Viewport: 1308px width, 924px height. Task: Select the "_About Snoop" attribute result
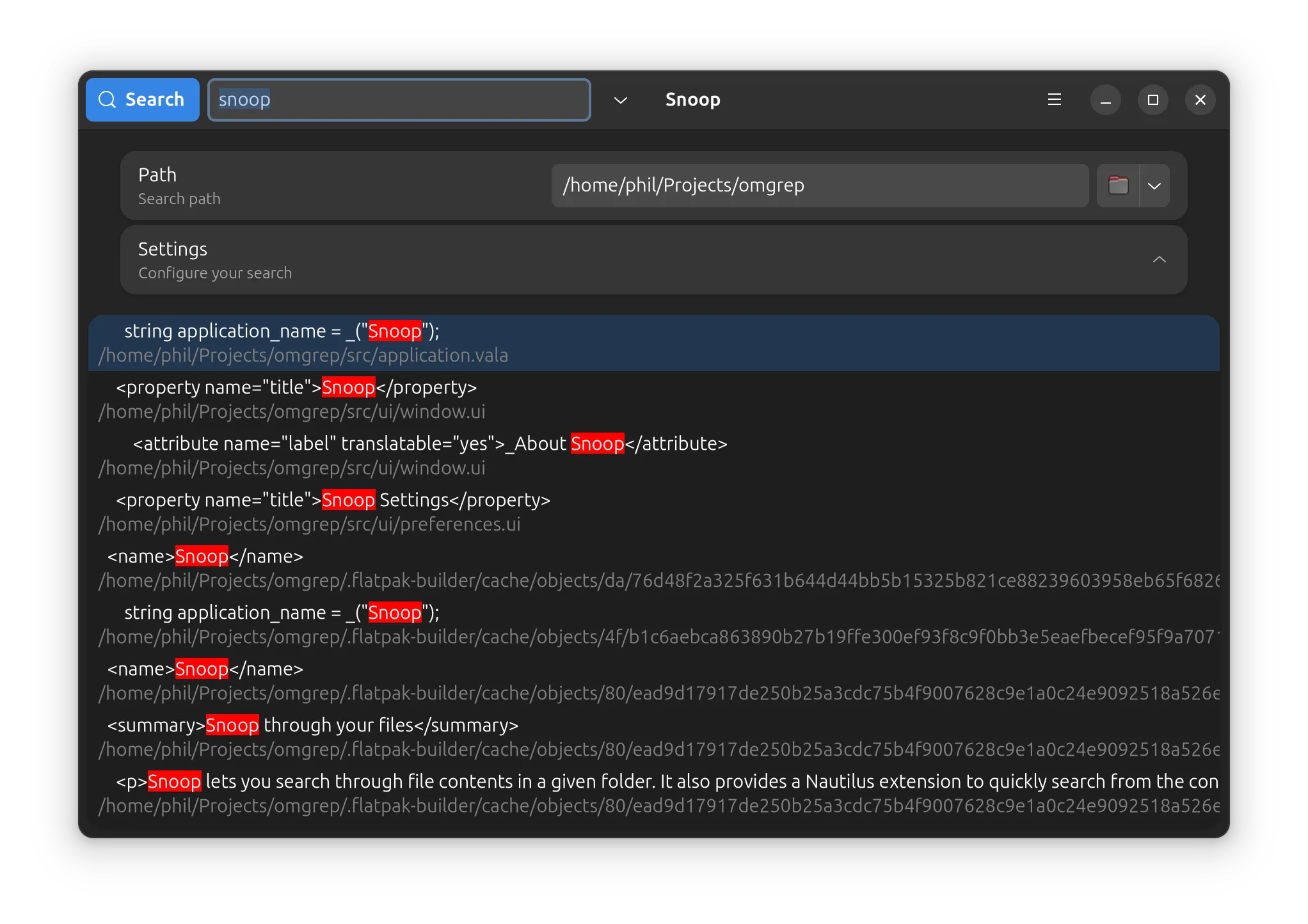coord(653,456)
